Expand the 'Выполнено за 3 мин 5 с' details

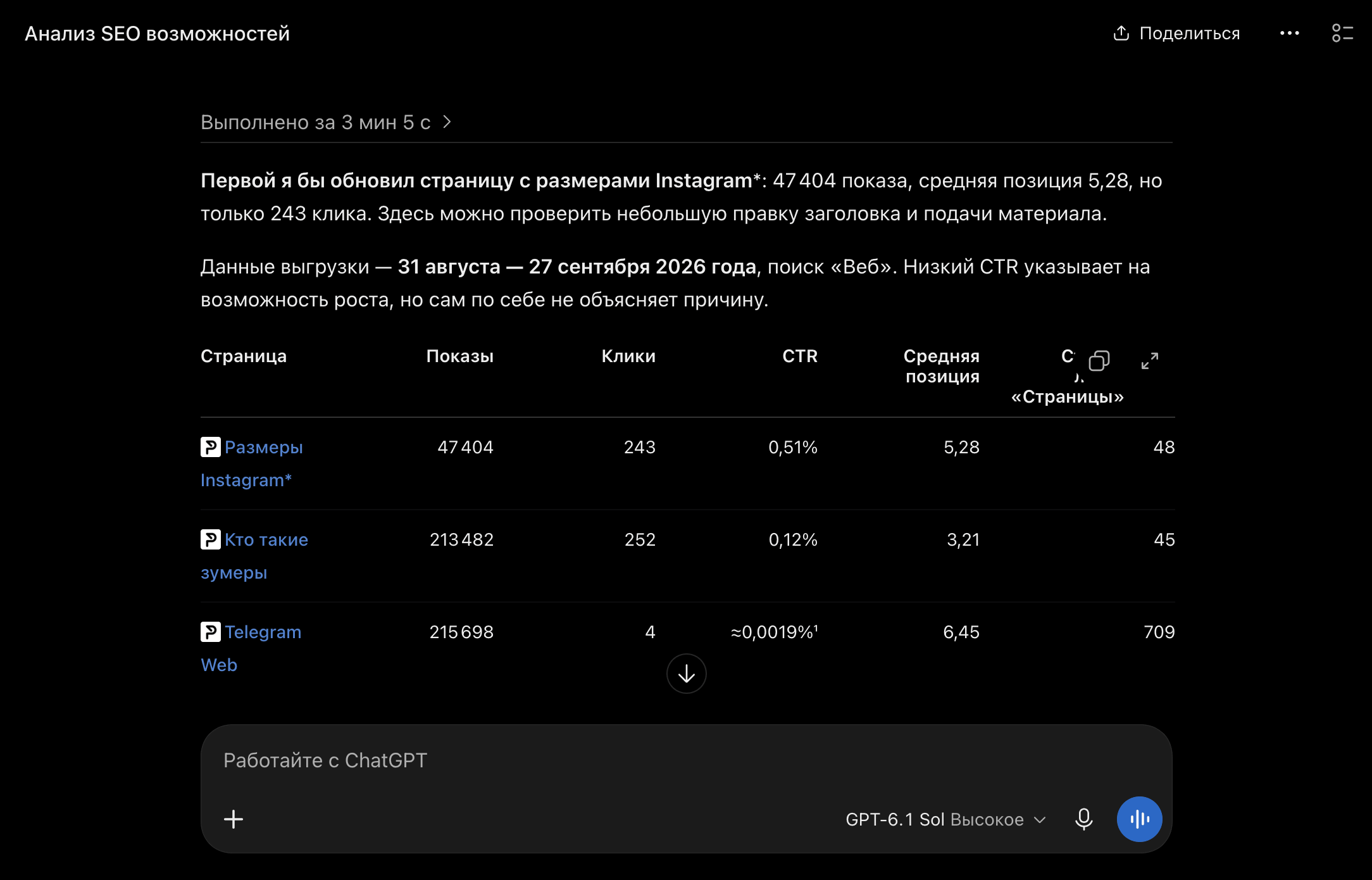tap(326, 122)
